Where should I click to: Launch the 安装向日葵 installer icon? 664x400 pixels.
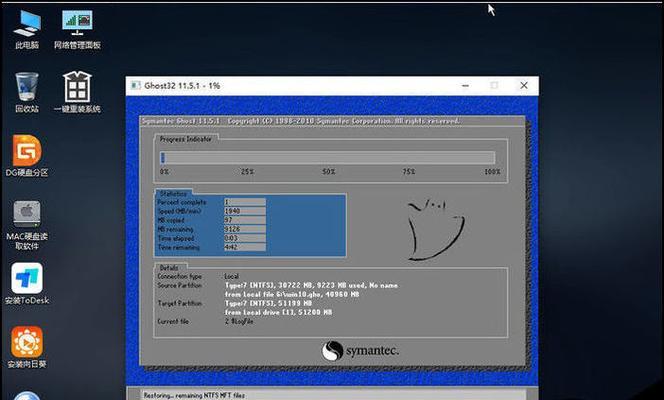click(27, 347)
